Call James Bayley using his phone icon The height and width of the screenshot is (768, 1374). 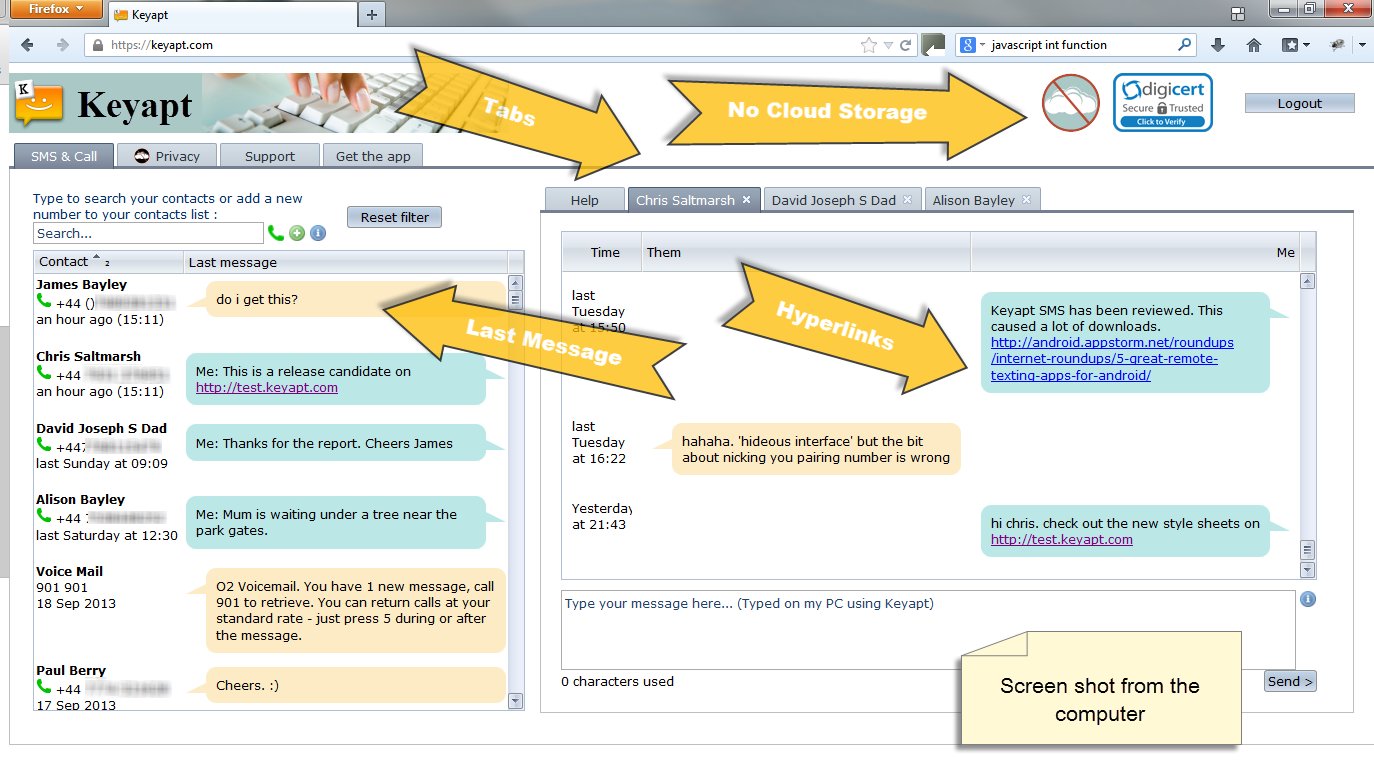tap(44, 301)
